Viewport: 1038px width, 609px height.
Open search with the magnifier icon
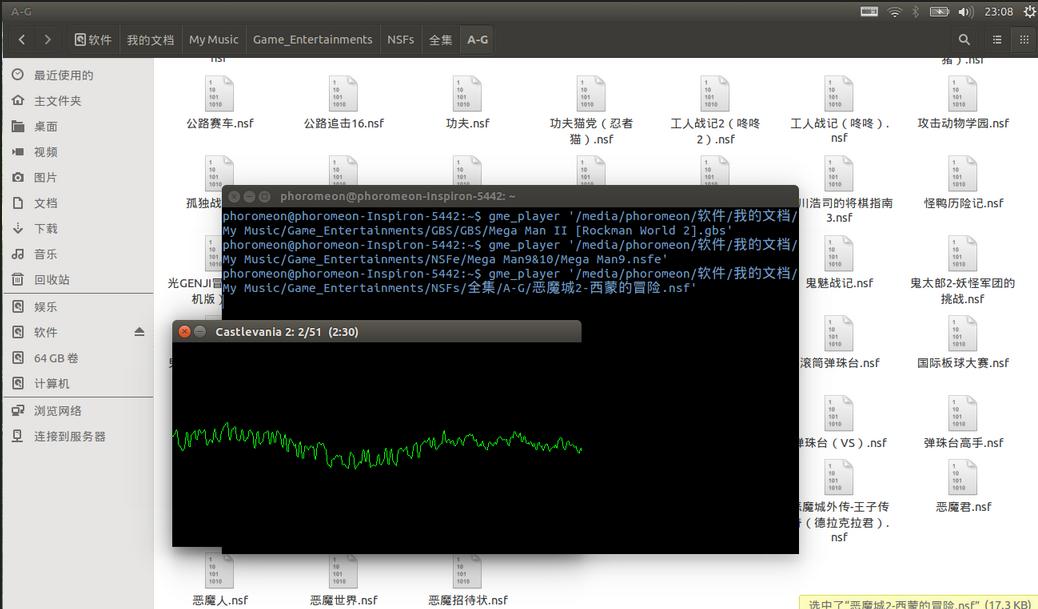(x=965, y=40)
